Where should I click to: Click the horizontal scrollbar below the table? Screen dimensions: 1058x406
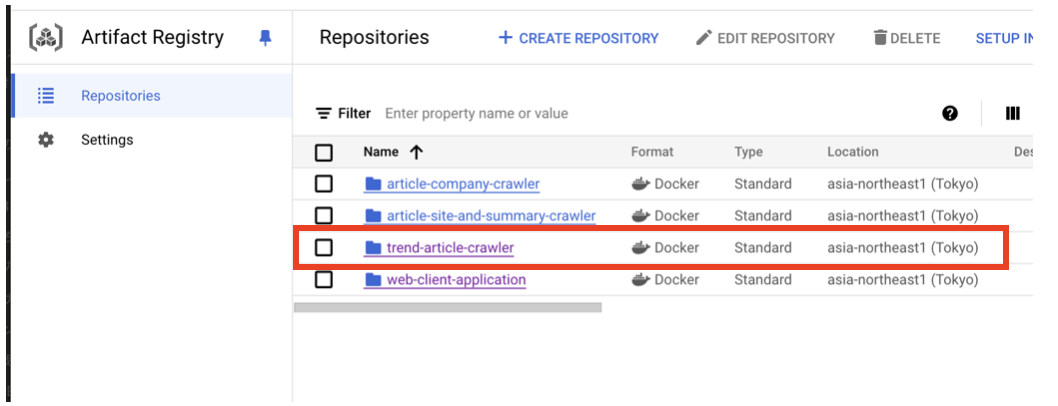(x=448, y=308)
